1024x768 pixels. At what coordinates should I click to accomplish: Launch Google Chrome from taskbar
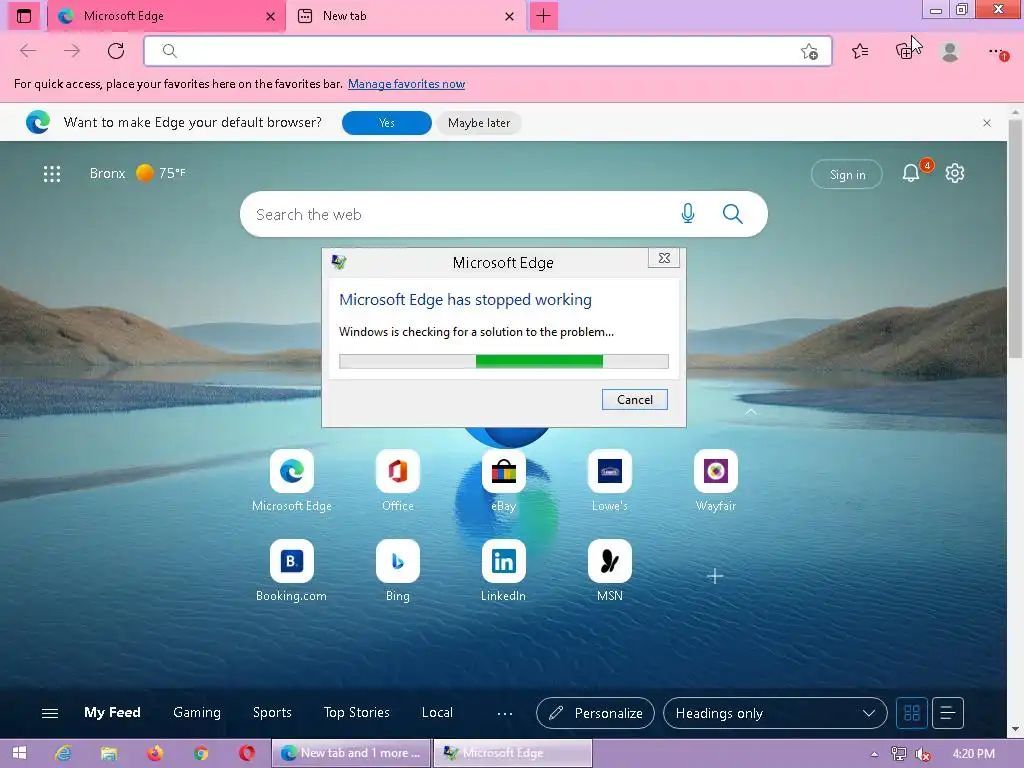coord(201,754)
